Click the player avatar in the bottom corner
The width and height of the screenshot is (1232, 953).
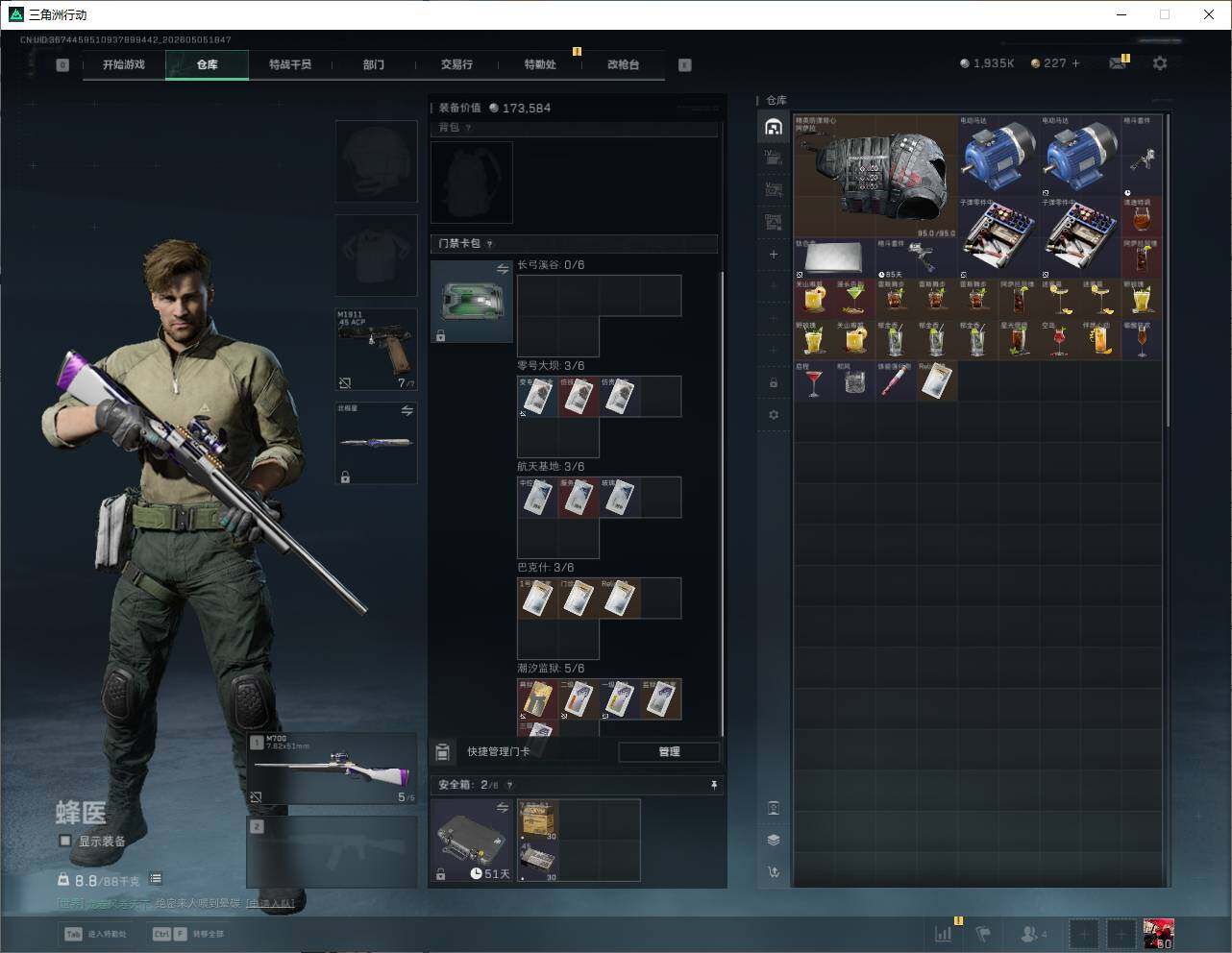point(1158,933)
